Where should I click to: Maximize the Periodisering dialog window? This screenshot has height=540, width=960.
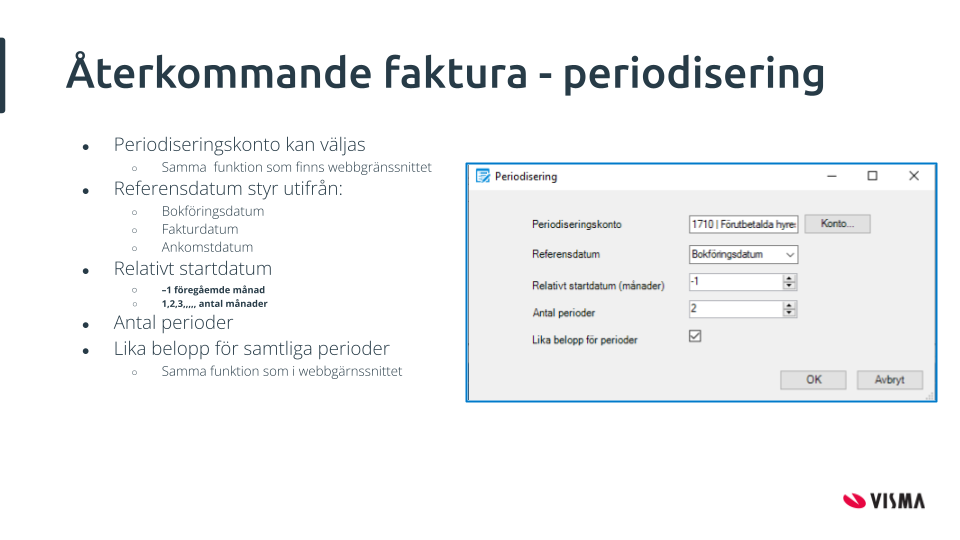(872, 176)
